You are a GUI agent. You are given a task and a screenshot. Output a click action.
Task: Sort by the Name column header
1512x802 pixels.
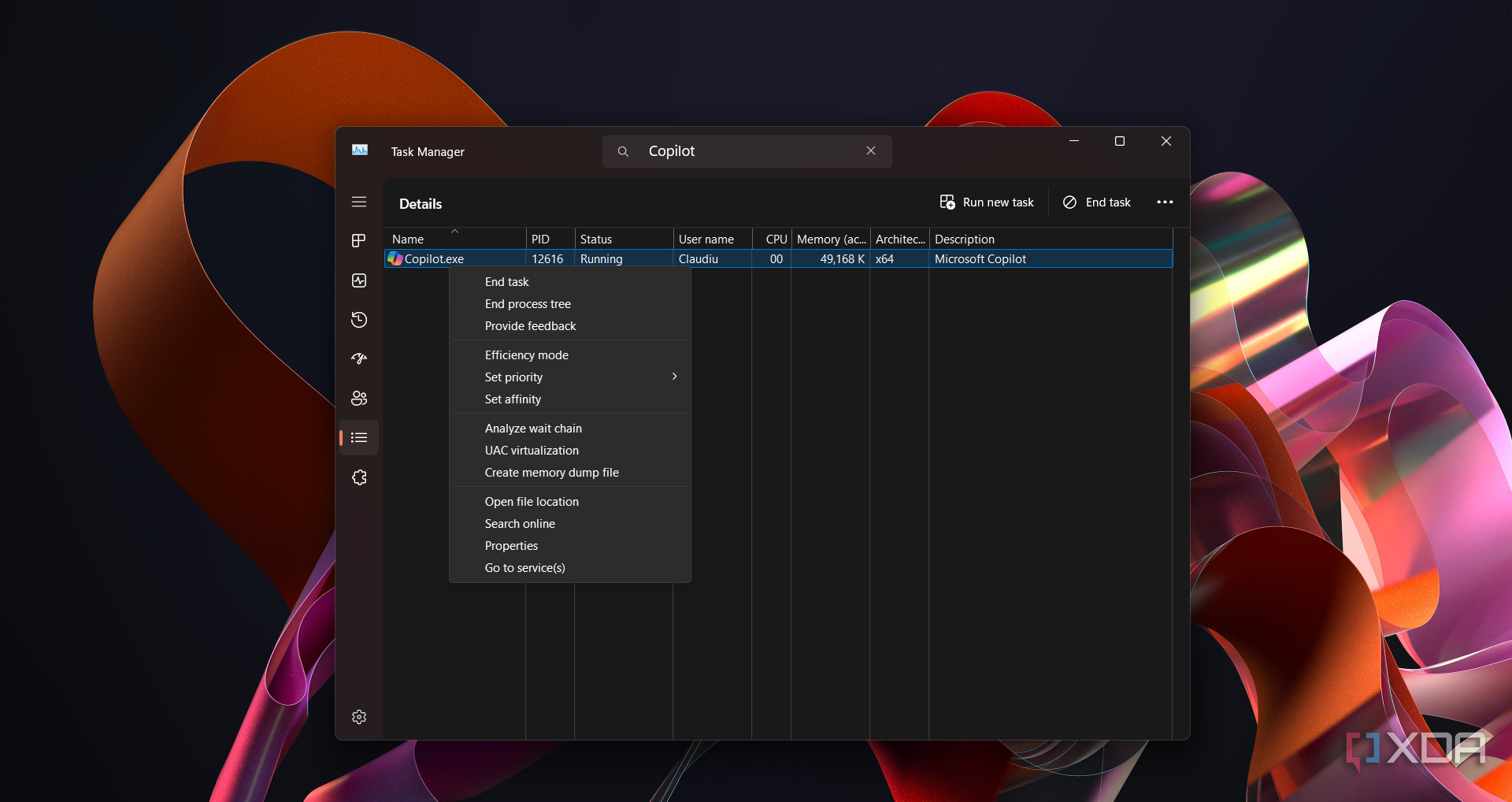tap(455, 239)
